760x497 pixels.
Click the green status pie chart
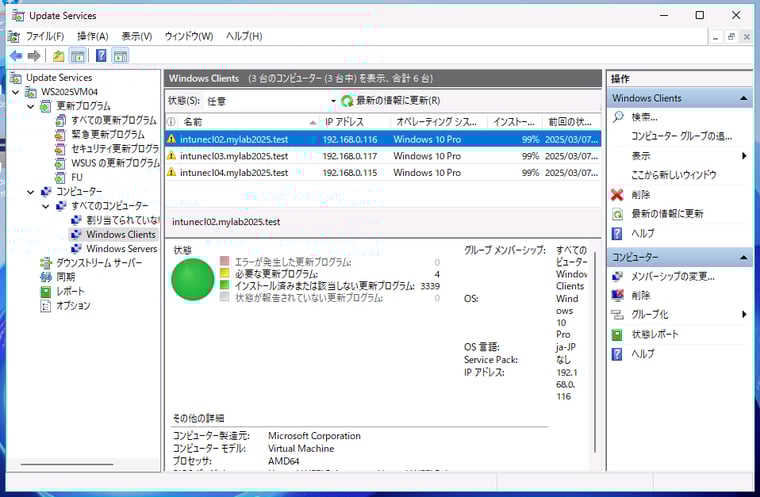(x=192, y=279)
